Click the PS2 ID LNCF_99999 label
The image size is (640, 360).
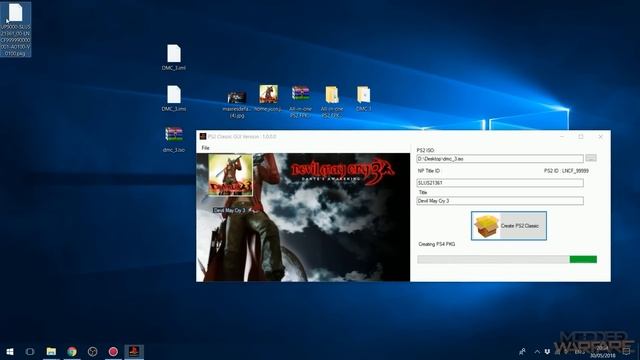[567, 171]
